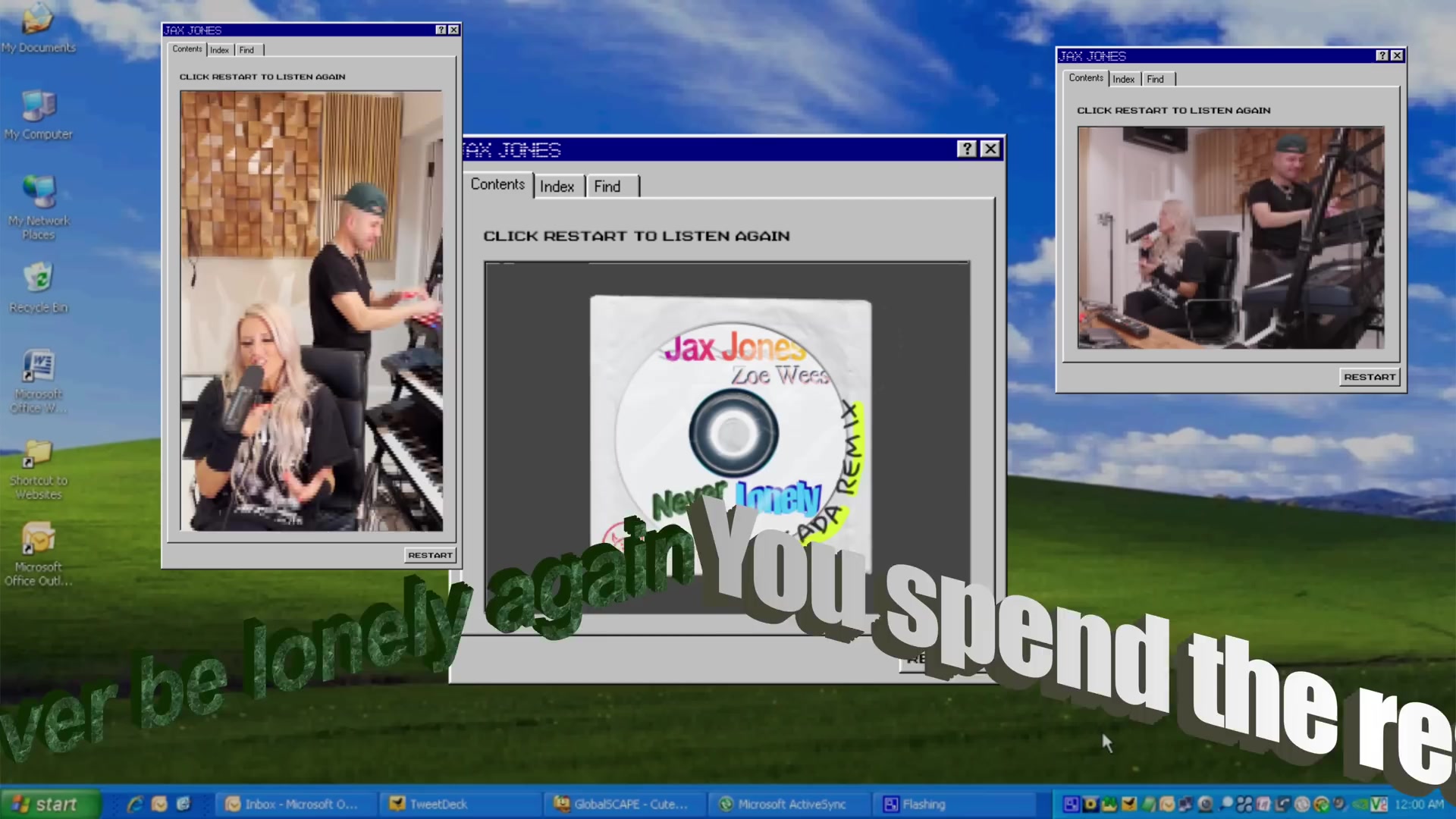Close the left Jax Jones window
Viewport: 1456px width, 819px height.
[453, 30]
